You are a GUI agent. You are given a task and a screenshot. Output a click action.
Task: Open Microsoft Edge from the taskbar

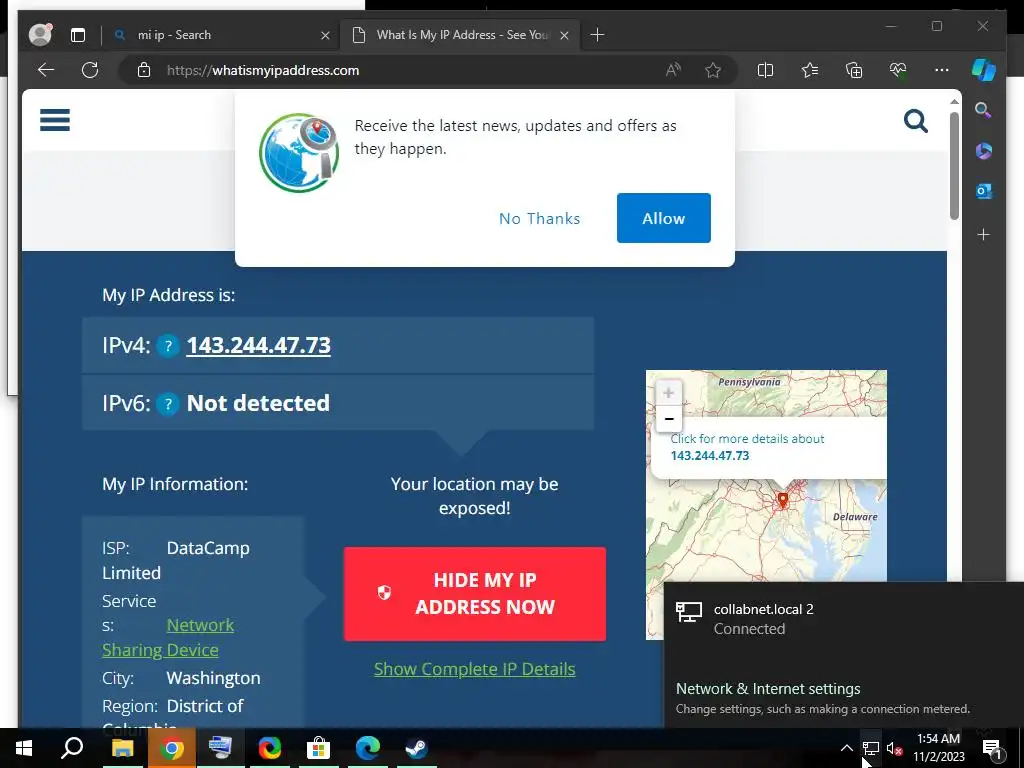click(368, 748)
